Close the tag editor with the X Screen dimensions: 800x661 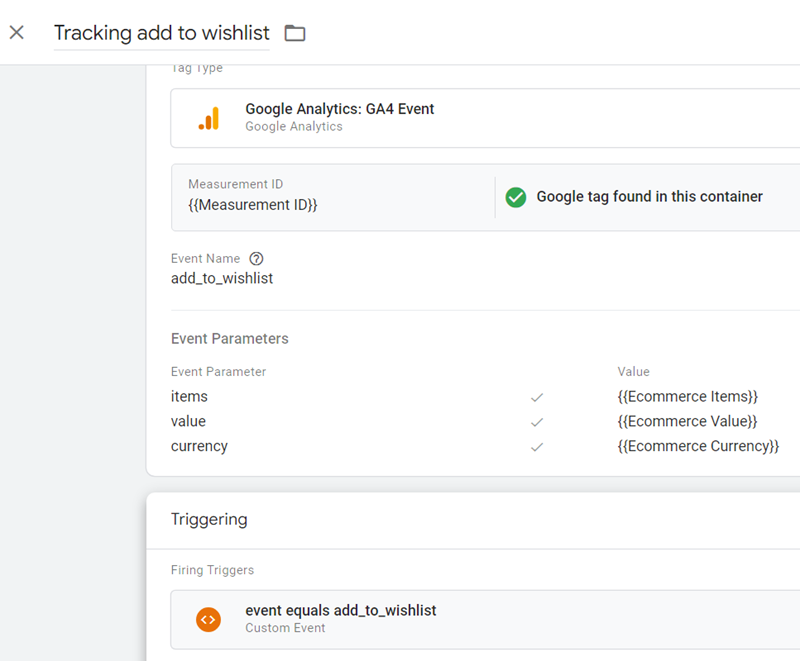(x=16, y=32)
